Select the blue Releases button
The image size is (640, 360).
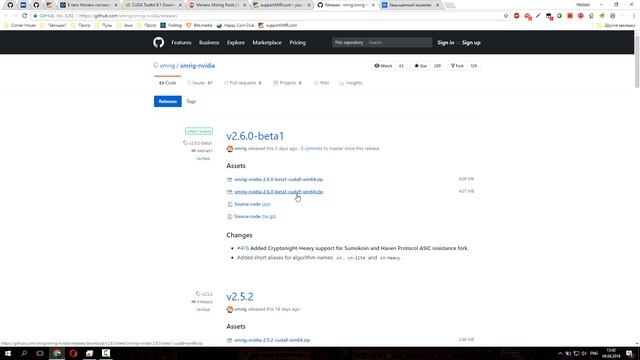point(168,101)
